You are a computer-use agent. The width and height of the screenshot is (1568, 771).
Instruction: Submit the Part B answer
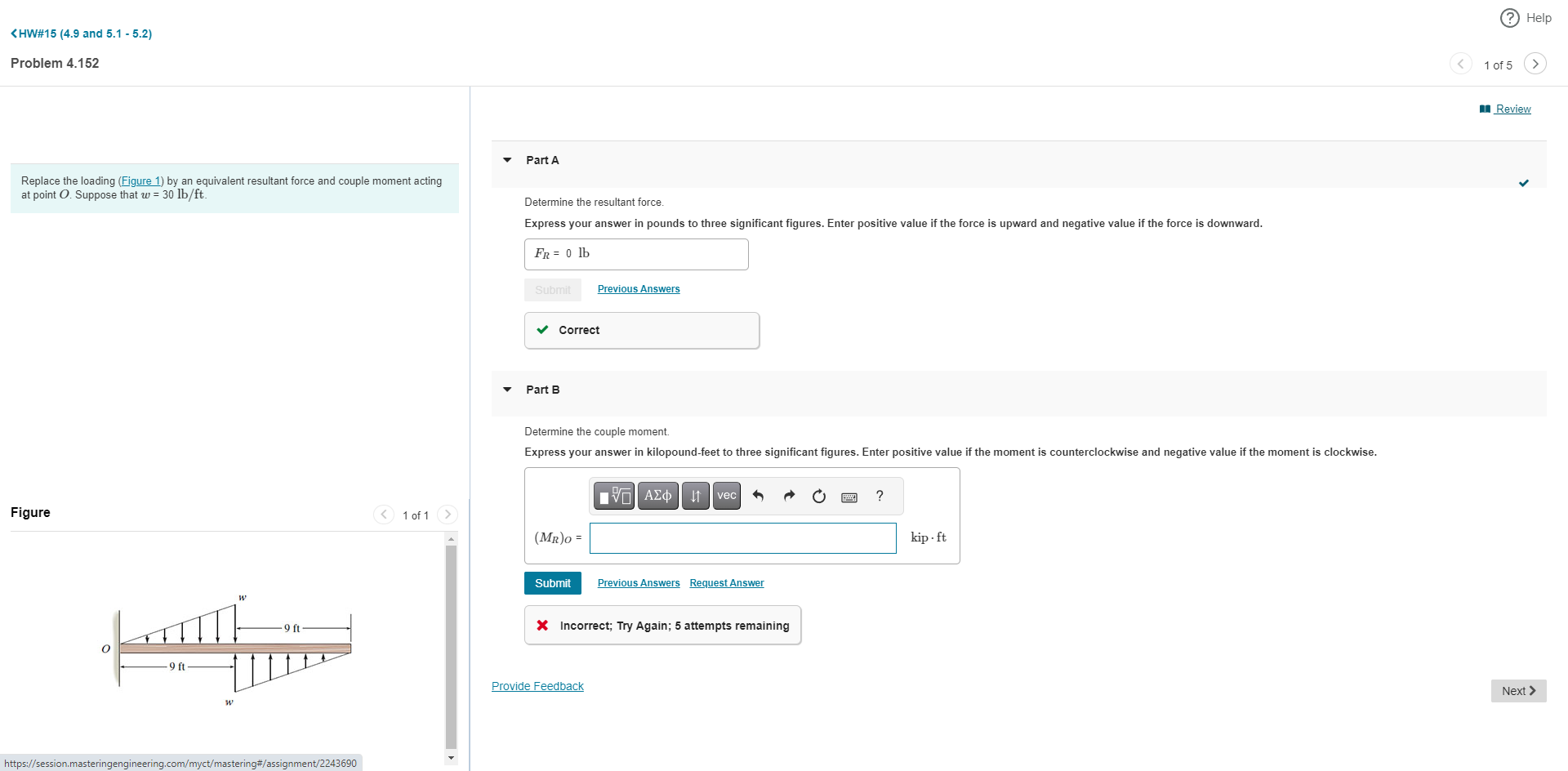click(x=553, y=583)
